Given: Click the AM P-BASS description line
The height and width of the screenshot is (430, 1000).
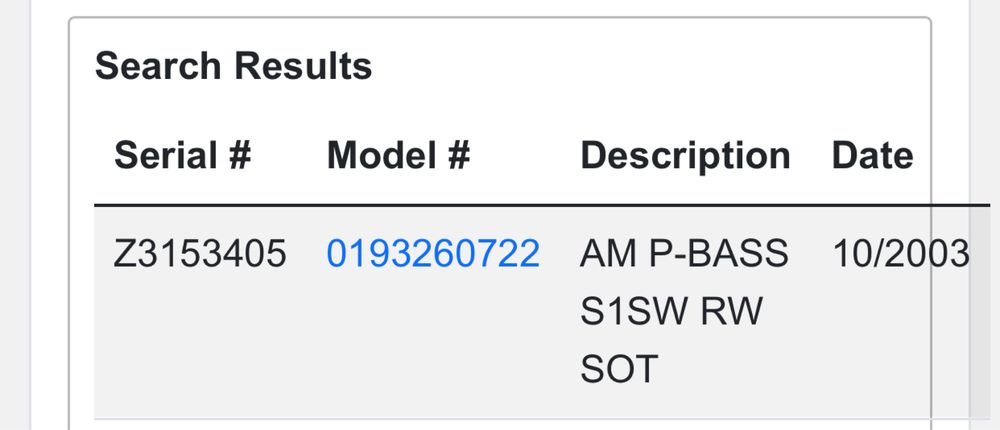Looking at the screenshot, I should (x=684, y=254).
